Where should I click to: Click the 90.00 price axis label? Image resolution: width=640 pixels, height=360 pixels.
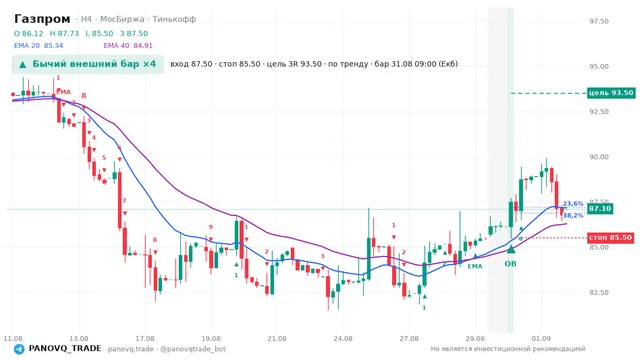pos(599,157)
